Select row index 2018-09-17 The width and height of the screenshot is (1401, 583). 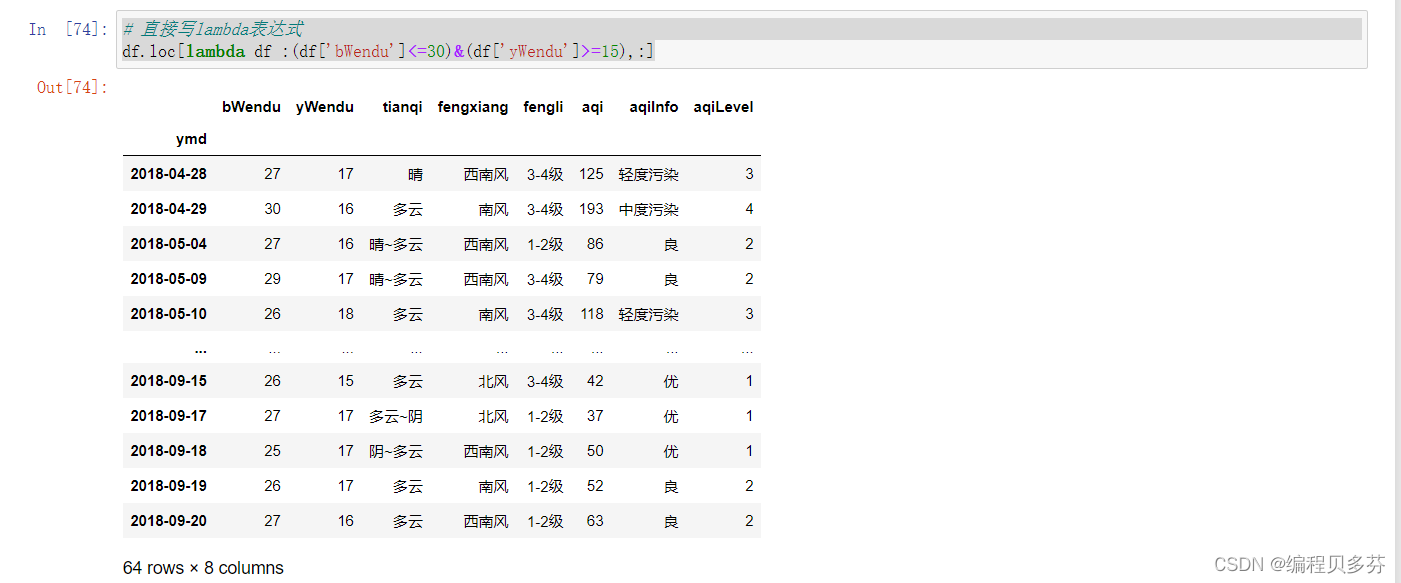click(x=169, y=416)
